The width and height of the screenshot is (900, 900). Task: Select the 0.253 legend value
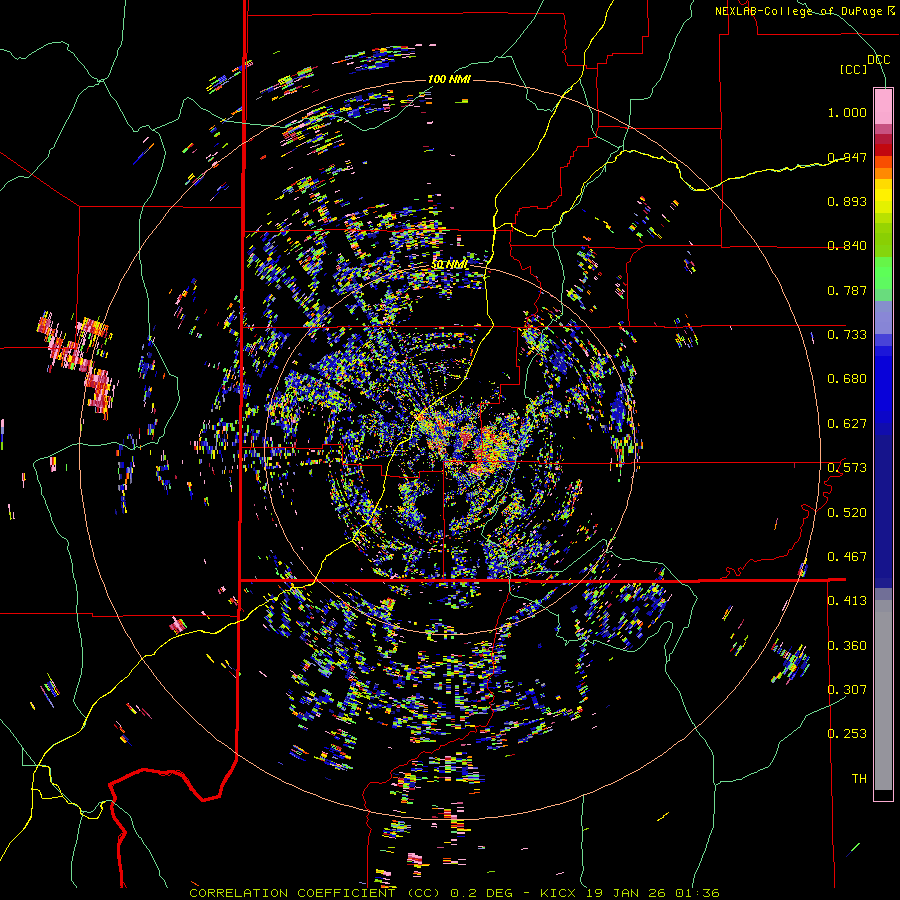[847, 734]
